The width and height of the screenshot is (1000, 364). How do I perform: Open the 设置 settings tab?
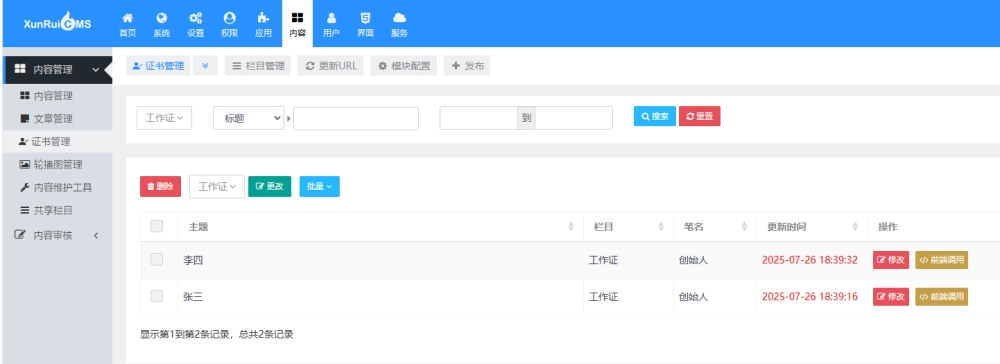195,24
